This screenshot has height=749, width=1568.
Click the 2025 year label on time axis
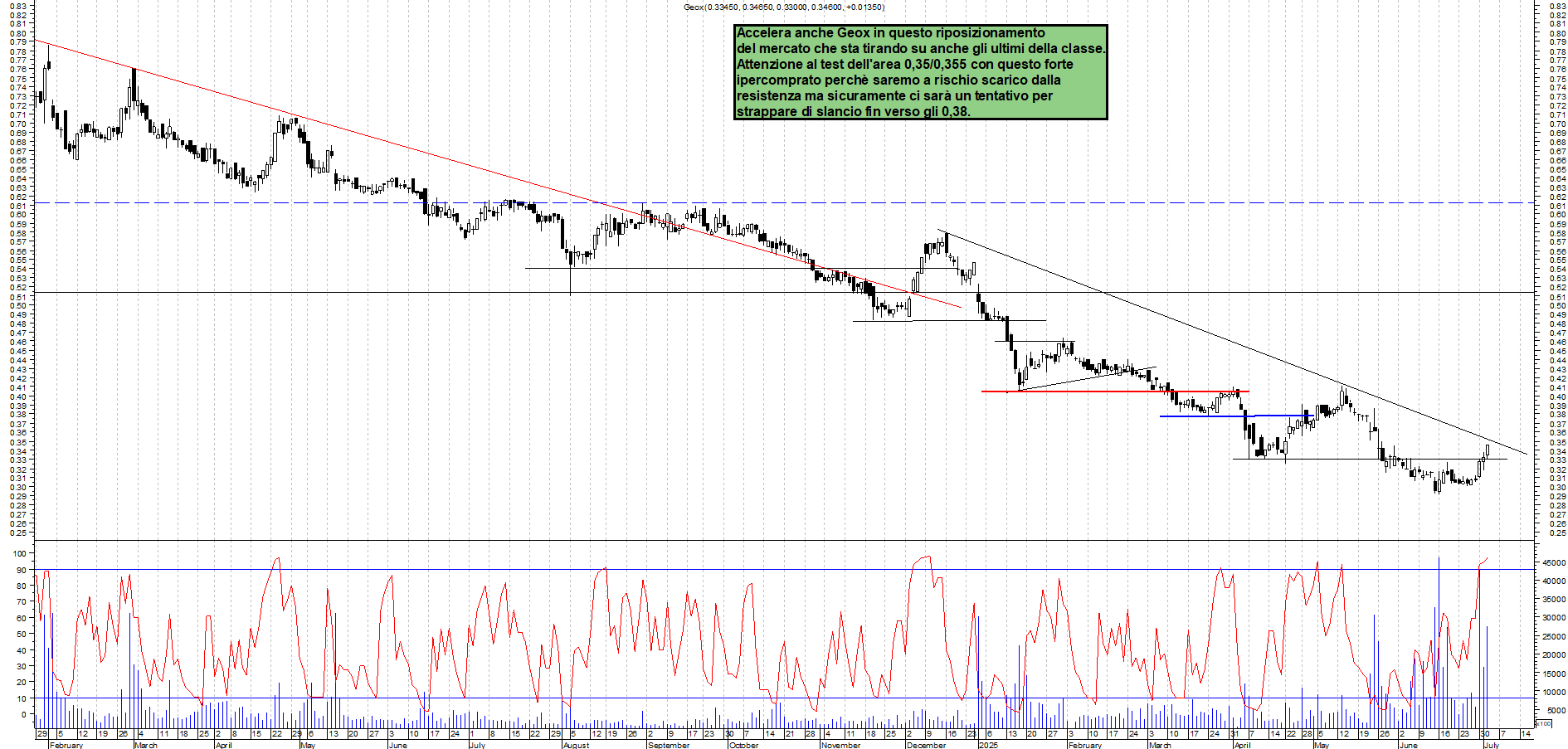point(988,745)
